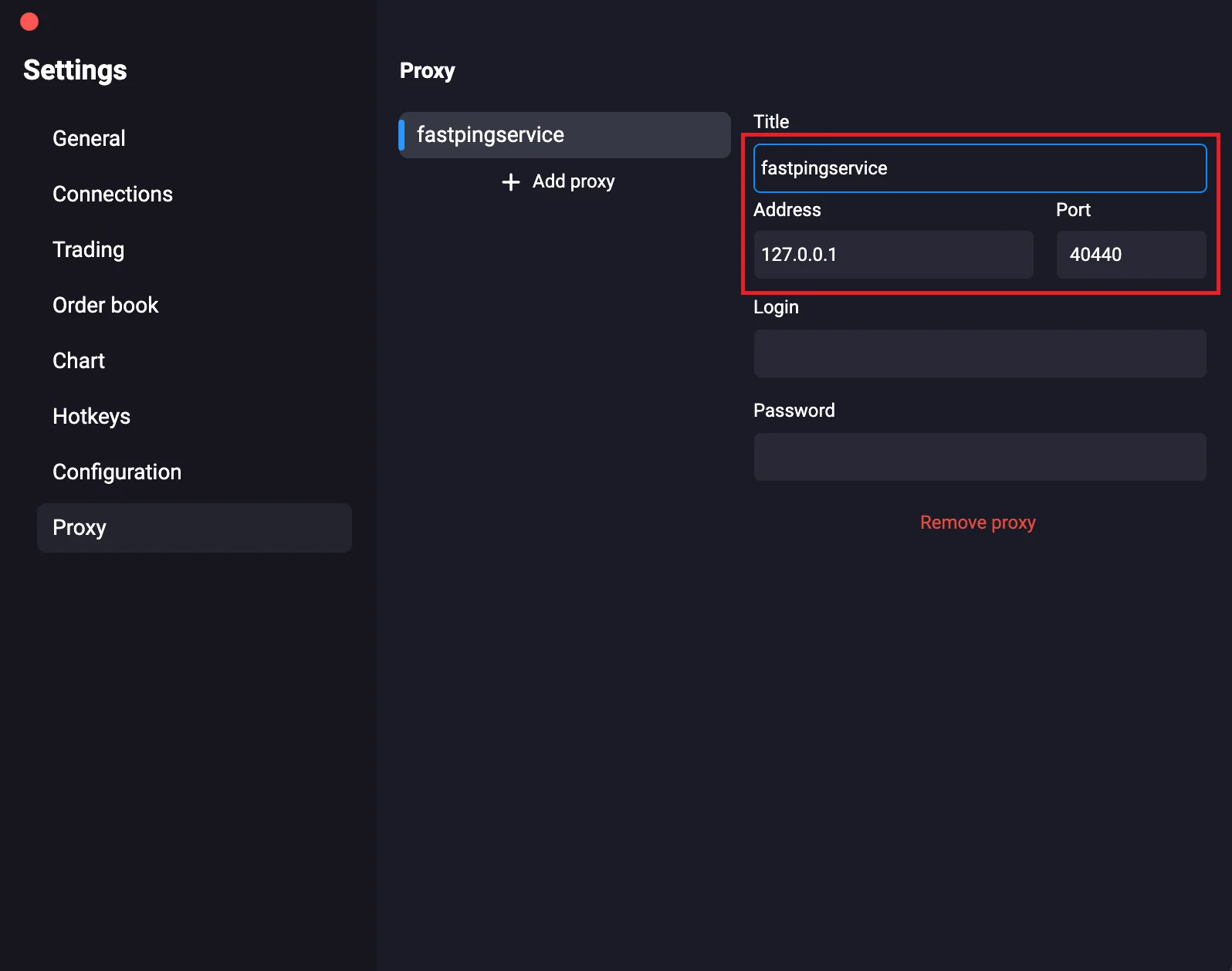The width and height of the screenshot is (1232, 971).
Task: Click the blue marker on fastpingservice entry
Action: [401, 135]
